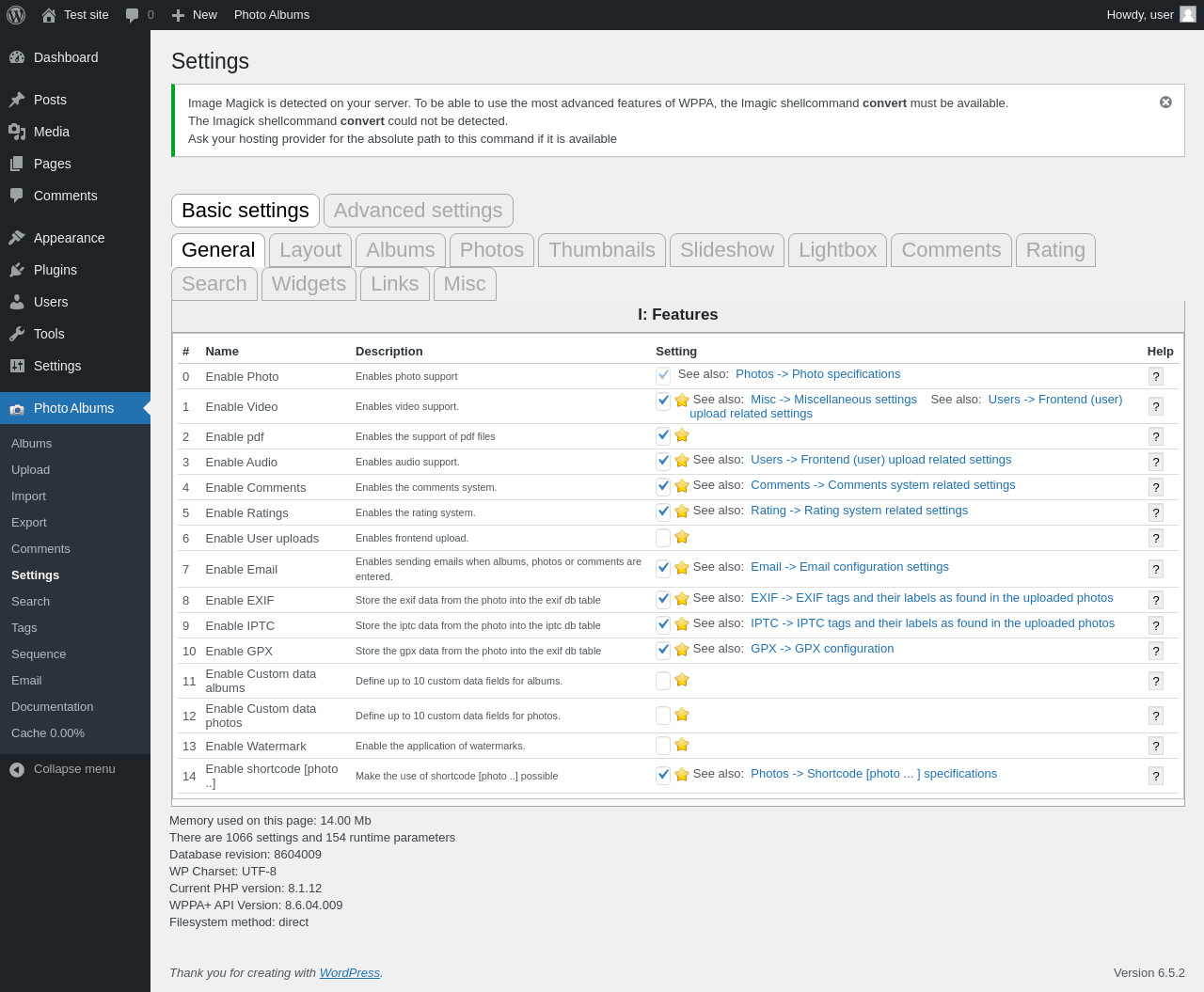Dismiss the Image Magick notice

coord(1165,102)
